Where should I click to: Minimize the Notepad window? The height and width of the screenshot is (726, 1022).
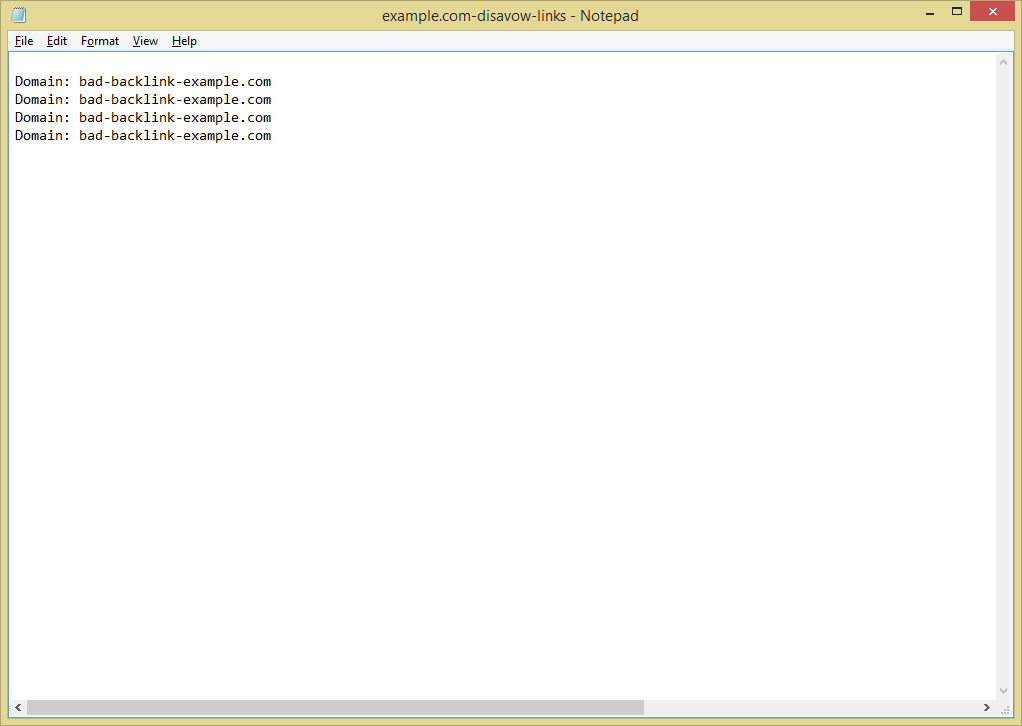point(930,12)
